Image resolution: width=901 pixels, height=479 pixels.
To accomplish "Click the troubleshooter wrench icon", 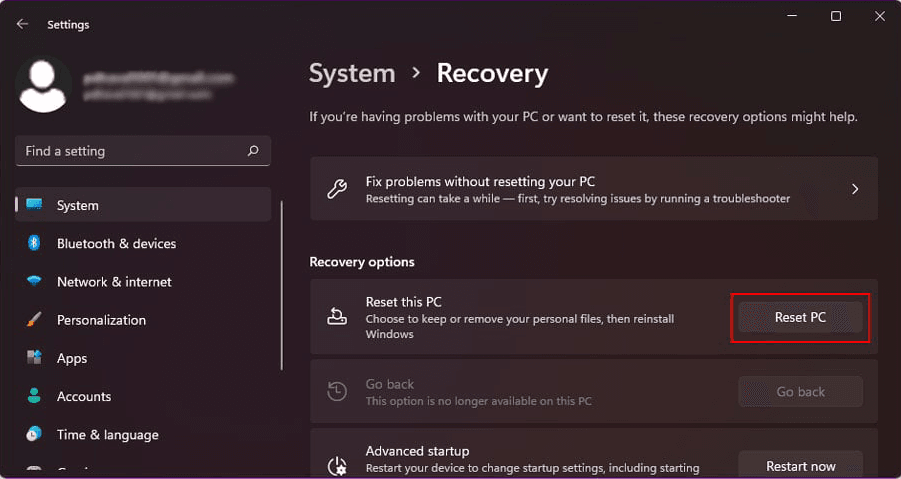I will pyautogui.click(x=338, y=189).
